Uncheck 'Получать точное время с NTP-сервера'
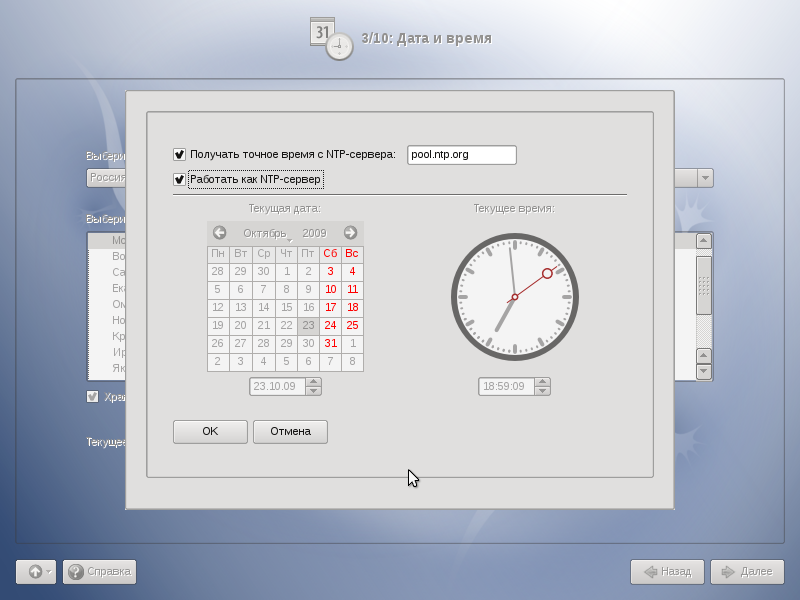 pos(180,155)
